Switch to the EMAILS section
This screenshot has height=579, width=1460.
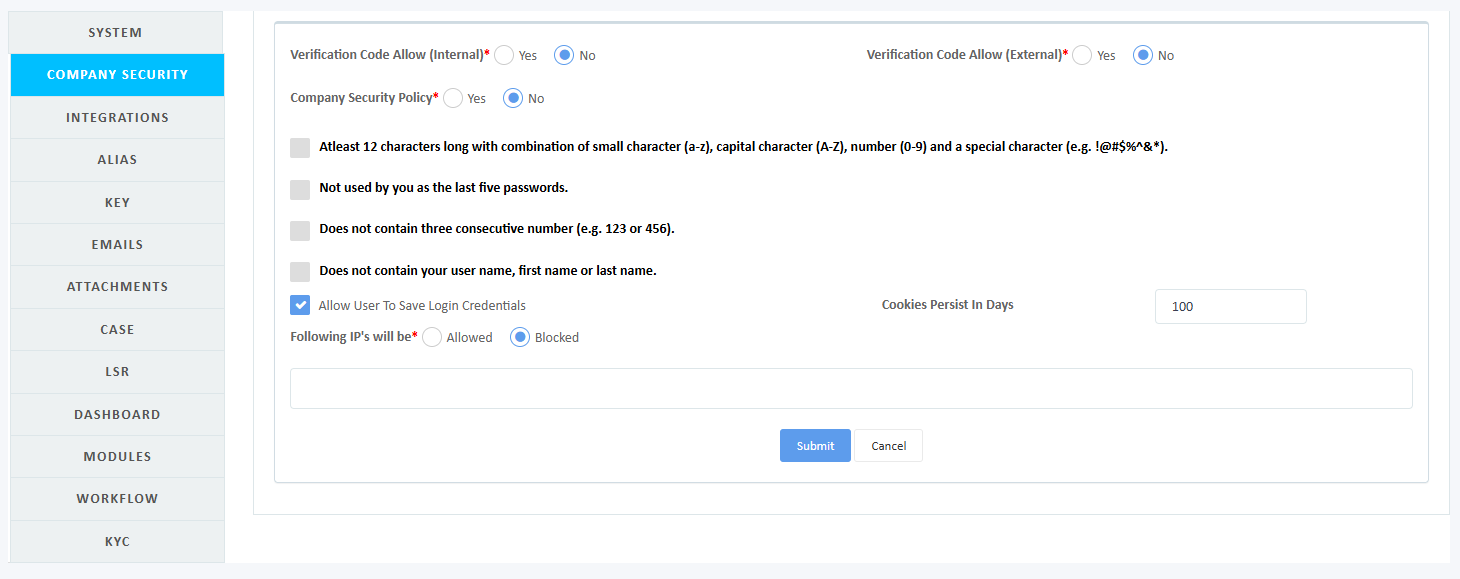[x=117, y=245]
